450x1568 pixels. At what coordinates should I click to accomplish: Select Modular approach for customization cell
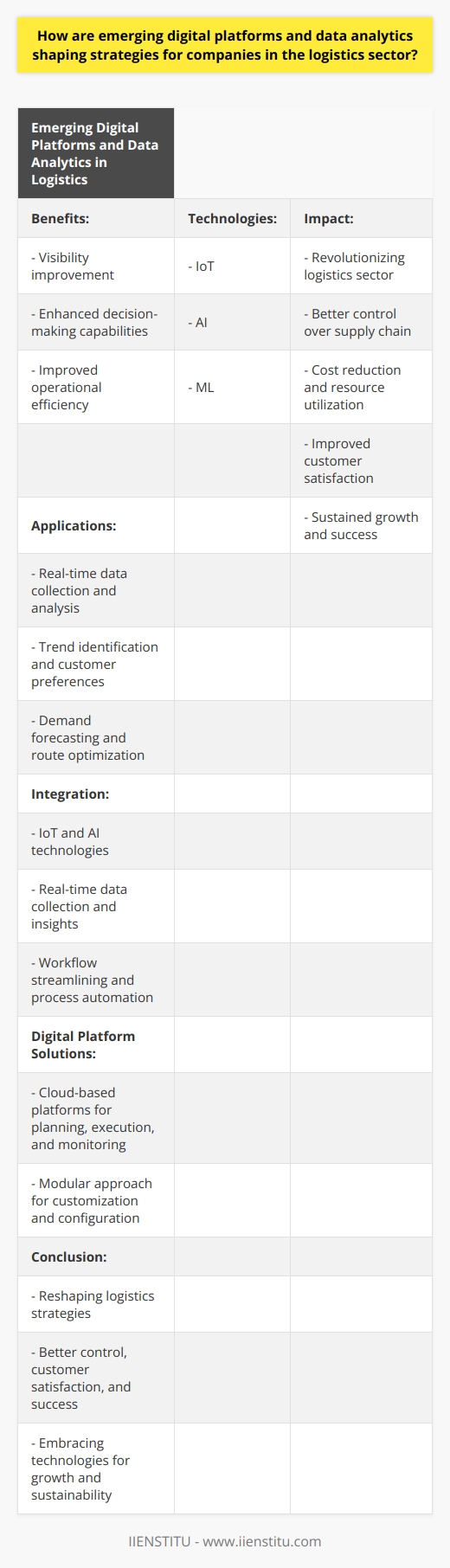[x=96, y=1200]
